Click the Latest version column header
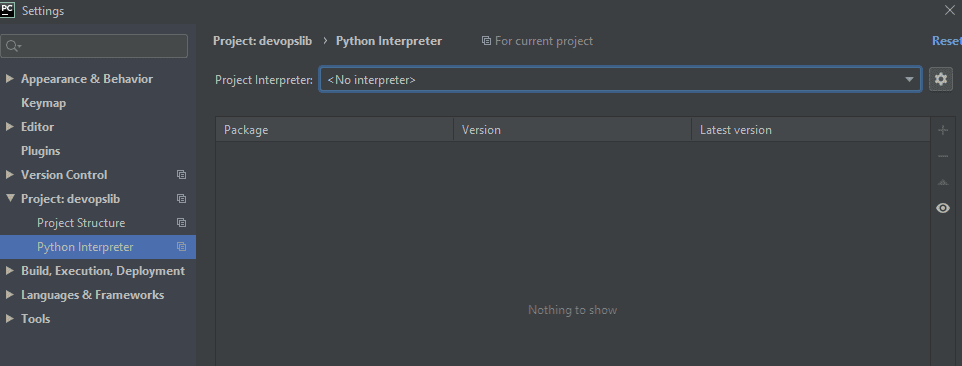Image resolution: width=962 pixels, height=366 pixels. pyautogui.click(x=811, y=130)
